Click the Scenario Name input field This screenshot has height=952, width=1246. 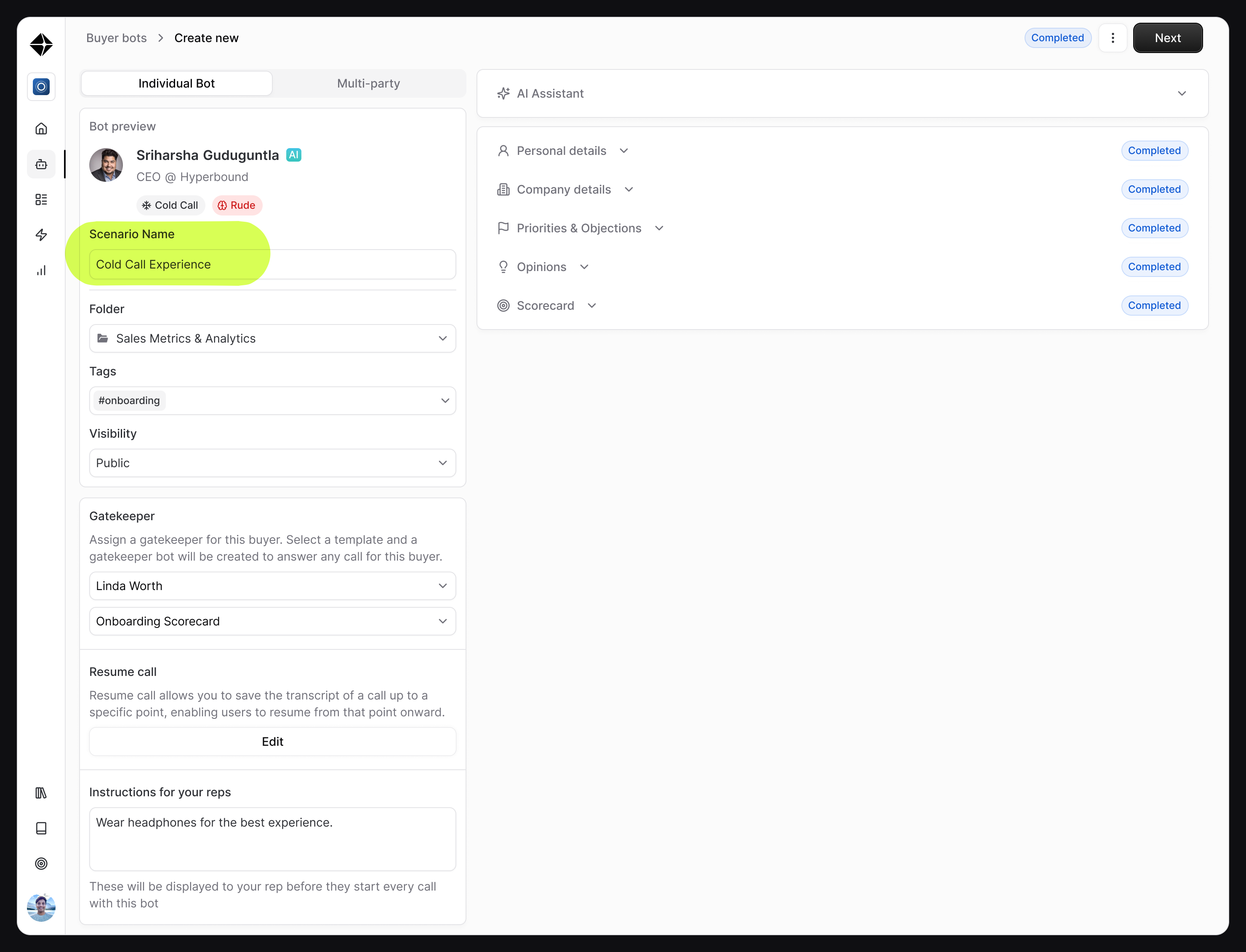click(272, 264)
